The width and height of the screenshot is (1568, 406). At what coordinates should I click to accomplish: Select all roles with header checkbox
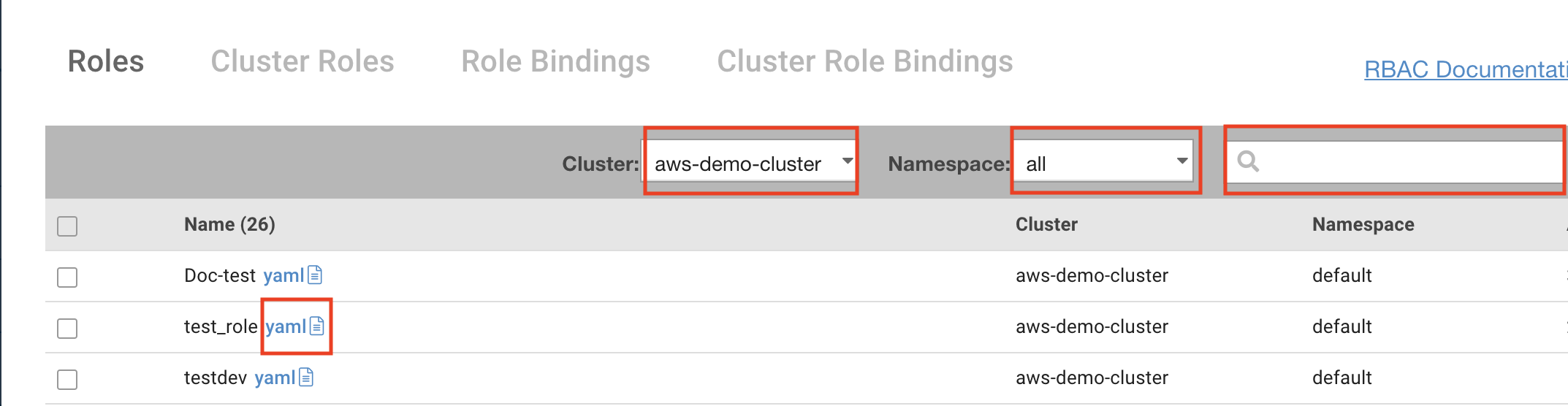click(x=67, y=226)
